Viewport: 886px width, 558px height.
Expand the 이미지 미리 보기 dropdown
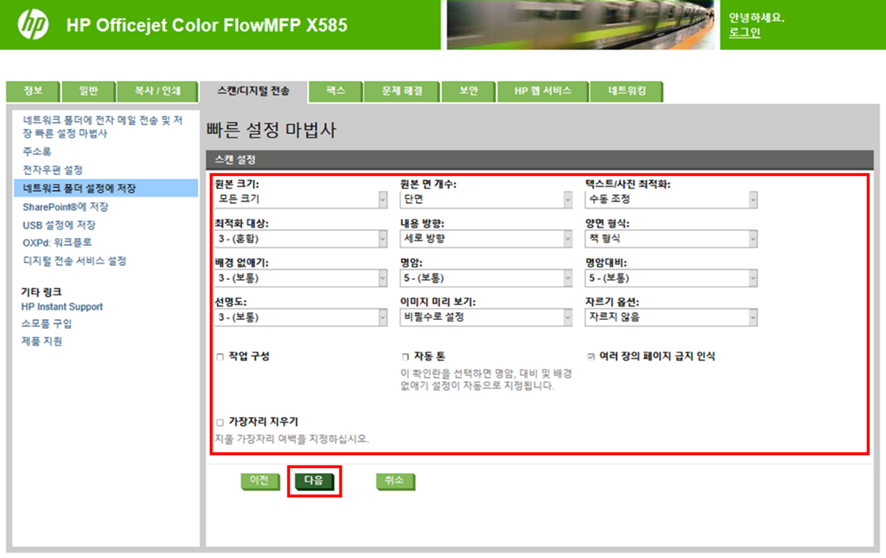point(486,317)
